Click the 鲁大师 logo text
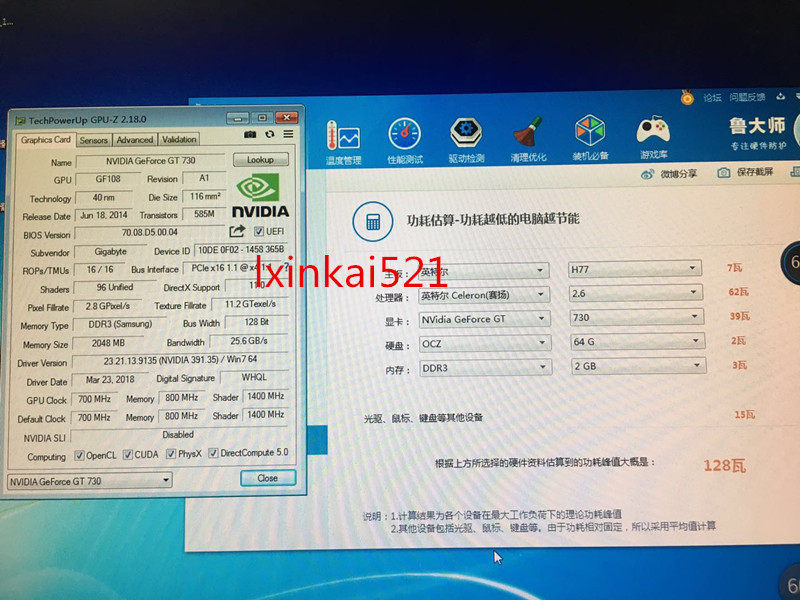800x600 pixels. pyautogui.click(x=757, y=126)
